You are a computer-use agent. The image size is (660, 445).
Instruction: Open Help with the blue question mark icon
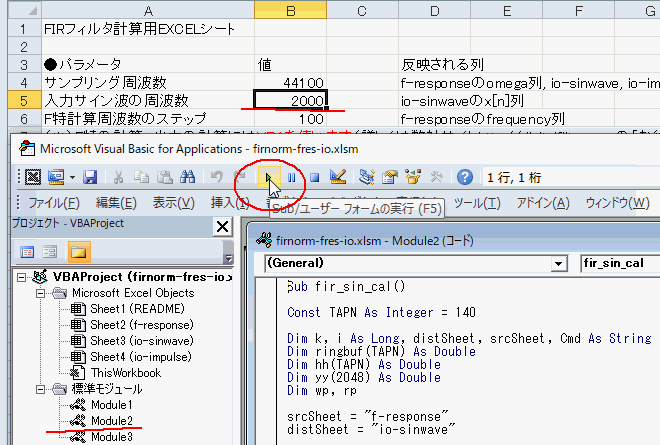465,177
